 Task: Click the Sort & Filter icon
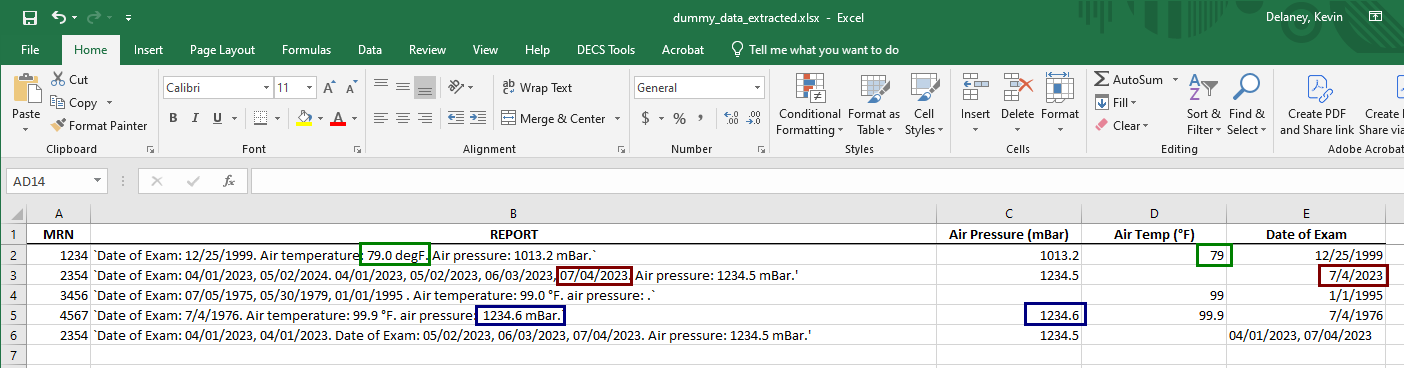point(1203,105)
